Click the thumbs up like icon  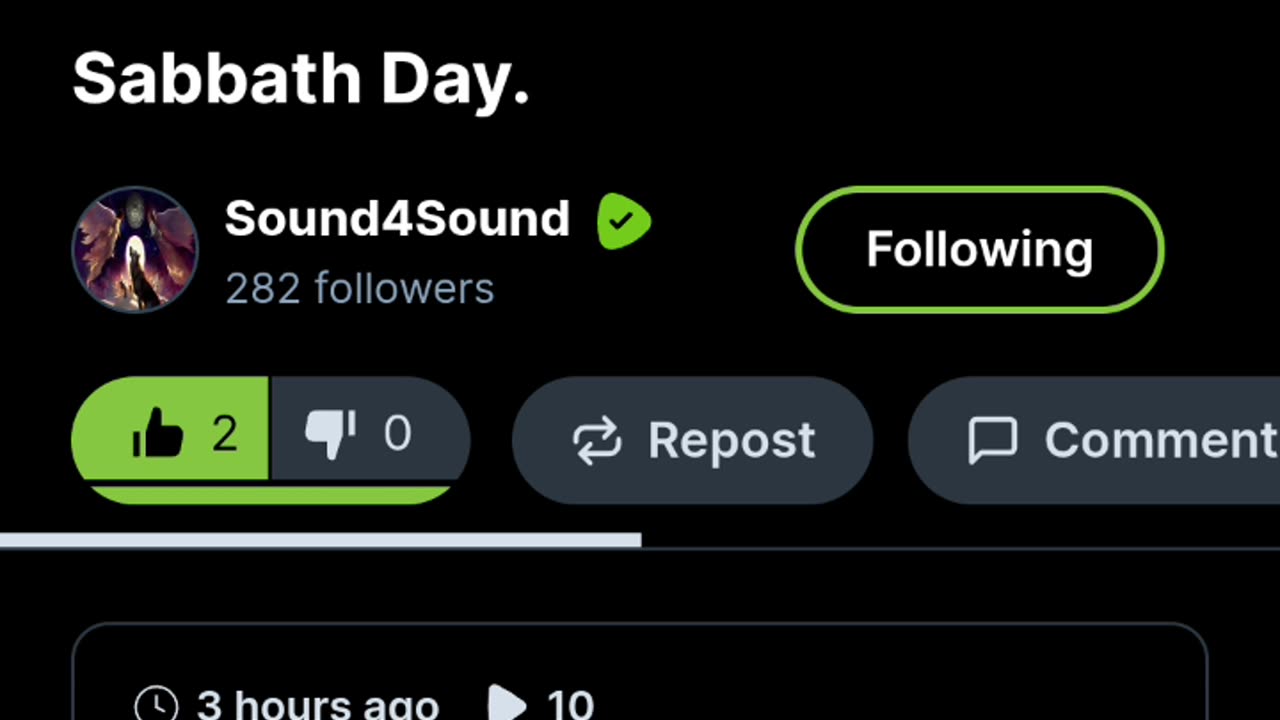[158, 435]
